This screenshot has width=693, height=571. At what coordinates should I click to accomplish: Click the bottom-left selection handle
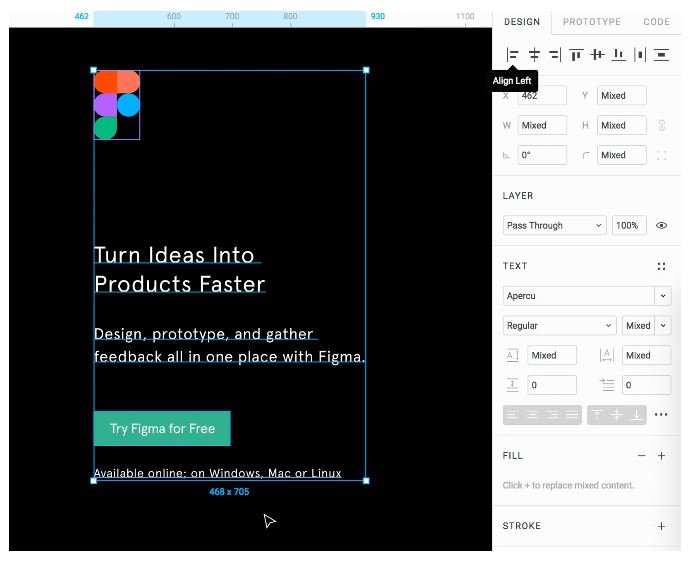point(94,481)
